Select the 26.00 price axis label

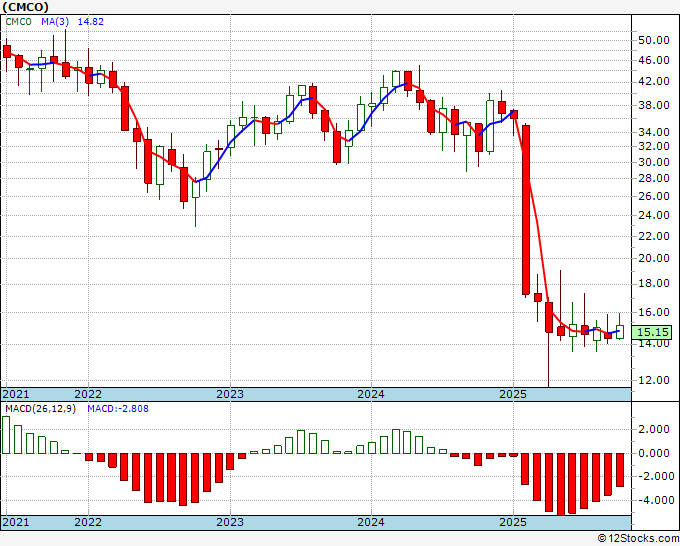pyautogui.click(x=654, y=196)
